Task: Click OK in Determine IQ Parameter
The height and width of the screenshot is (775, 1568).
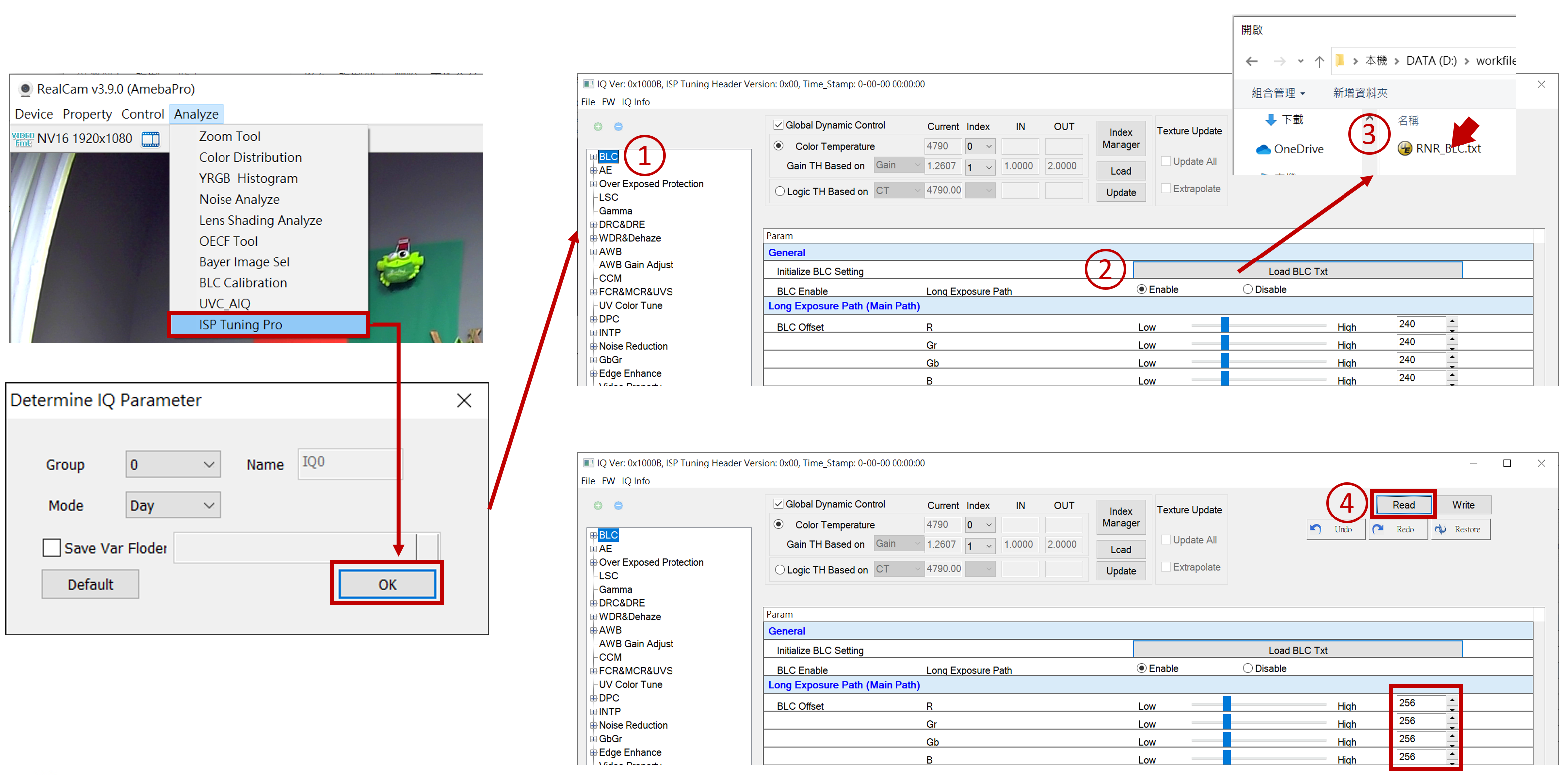Action: (x=387, y=584)
